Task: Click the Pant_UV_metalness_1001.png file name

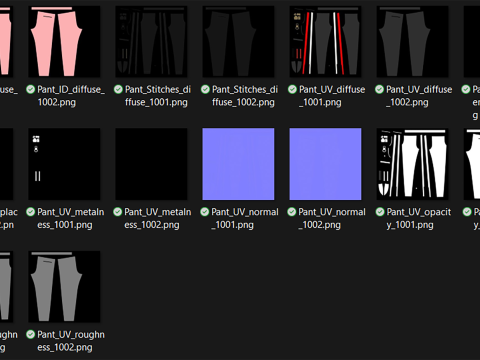Action: tap(71, 218)
